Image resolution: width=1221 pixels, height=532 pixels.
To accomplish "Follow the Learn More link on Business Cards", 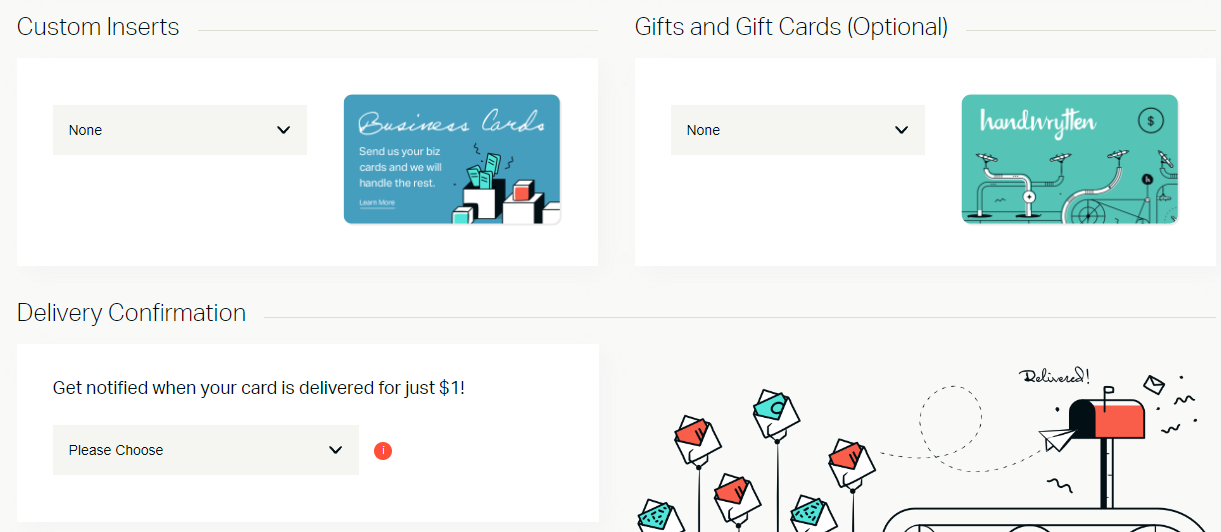I will [377, 203].
